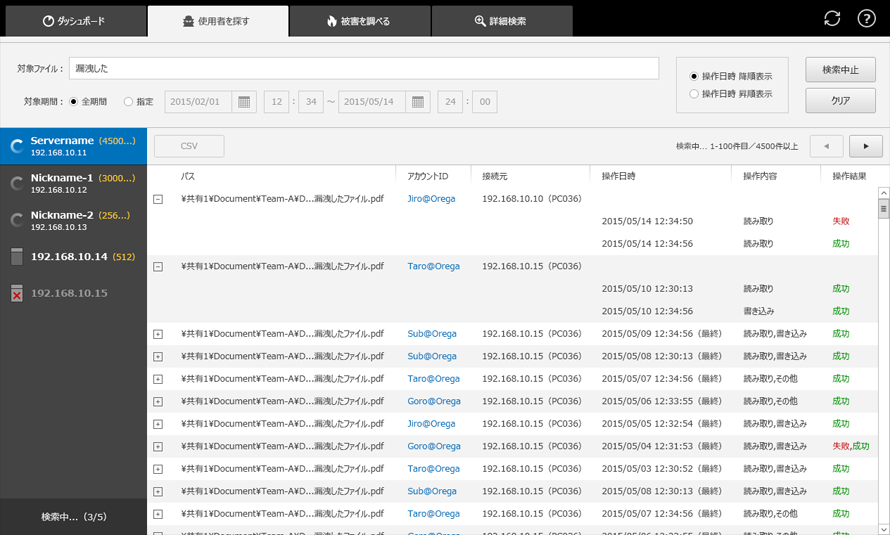This screenshot has width=890, height=535.
Task: Expand the 2015/05/09 Sub@Orega row
Action: (158, 334)
